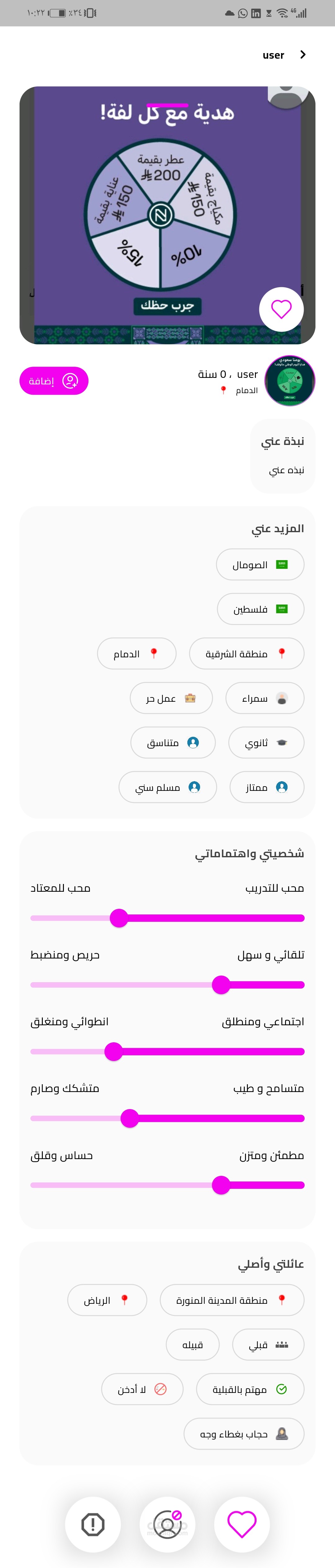Tap the حجاب بغطاء وجه chip

pyautogui.click(x=243, y=1434)
